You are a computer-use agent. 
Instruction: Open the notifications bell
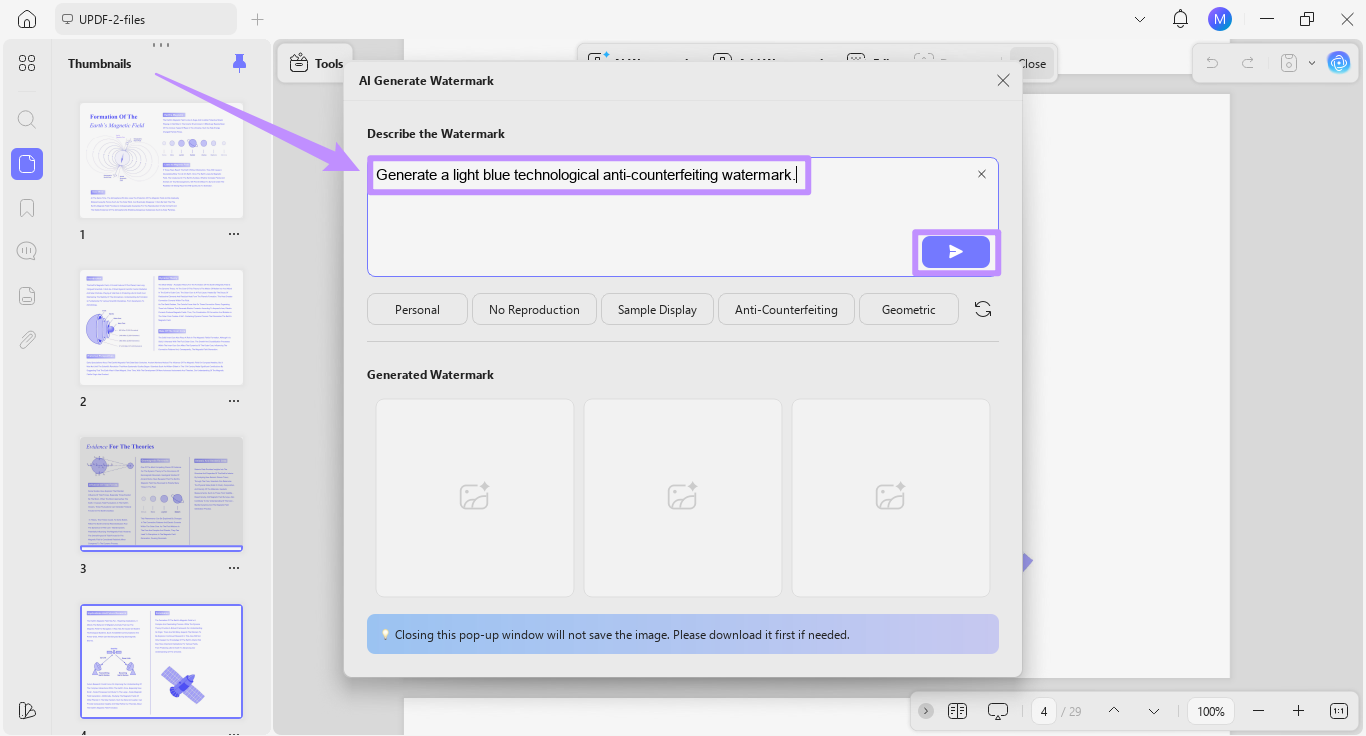tap(1180, 19)
